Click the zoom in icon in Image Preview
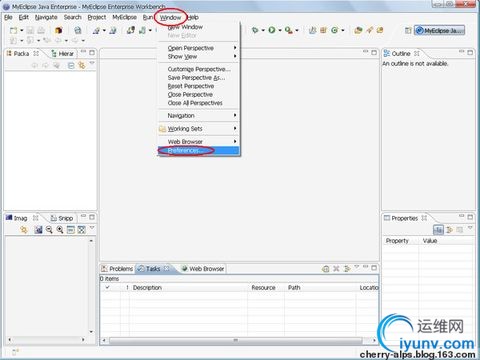Screen dimensions: 480x360 60,229
